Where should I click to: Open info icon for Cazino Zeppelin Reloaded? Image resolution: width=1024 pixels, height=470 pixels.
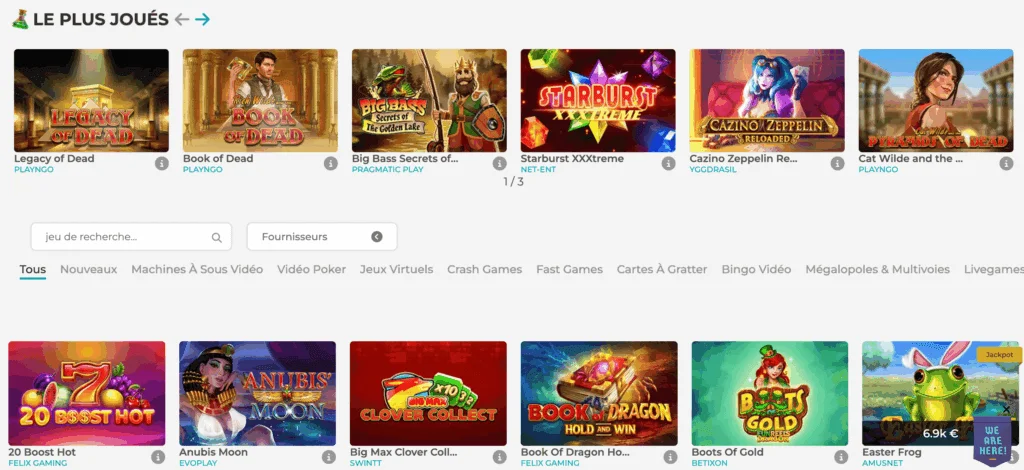click(x=837, y=163)
